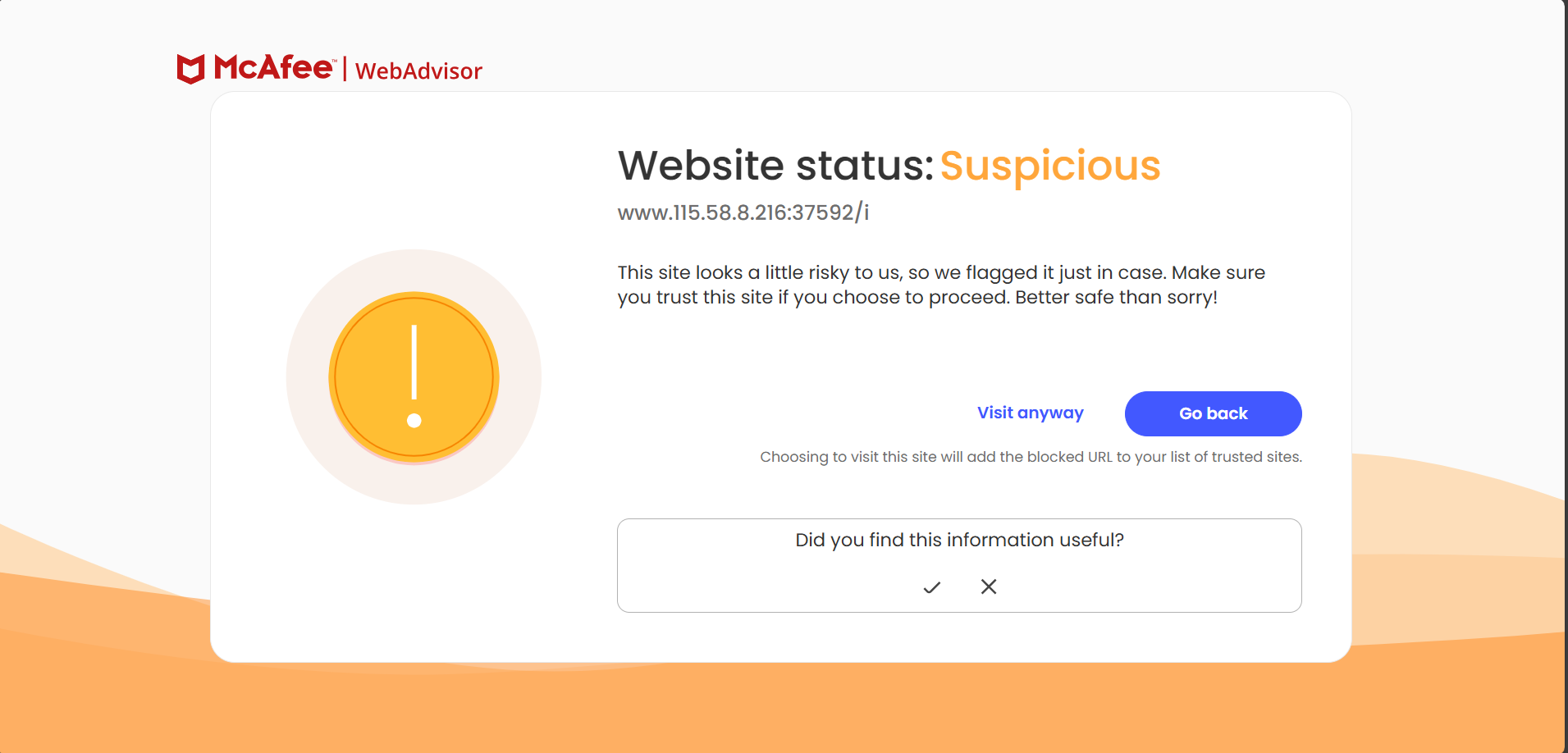Viewport: 1568px width, 753px height.
Task: Click the white dot of the exclamation mark
Action: click(x=414, y=421)
